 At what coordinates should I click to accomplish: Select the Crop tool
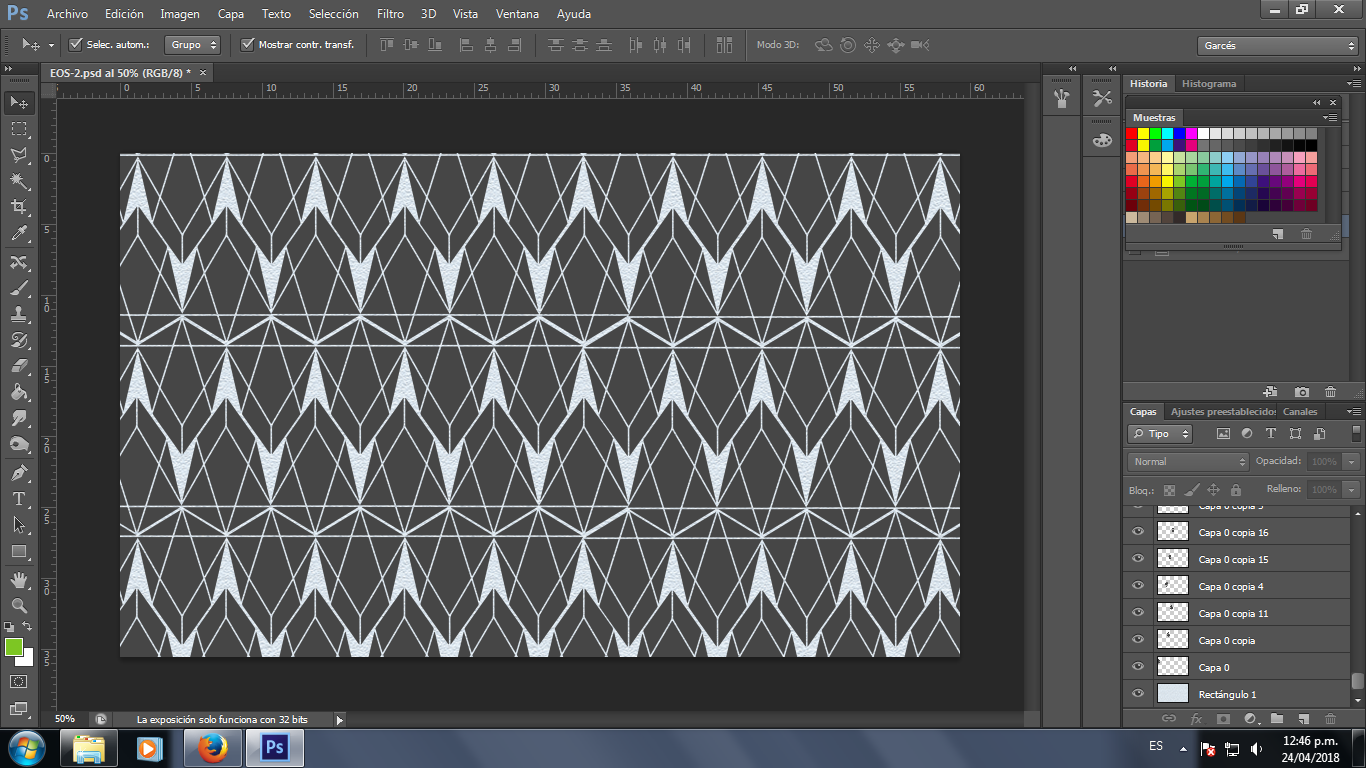click(x=19, y=207)
